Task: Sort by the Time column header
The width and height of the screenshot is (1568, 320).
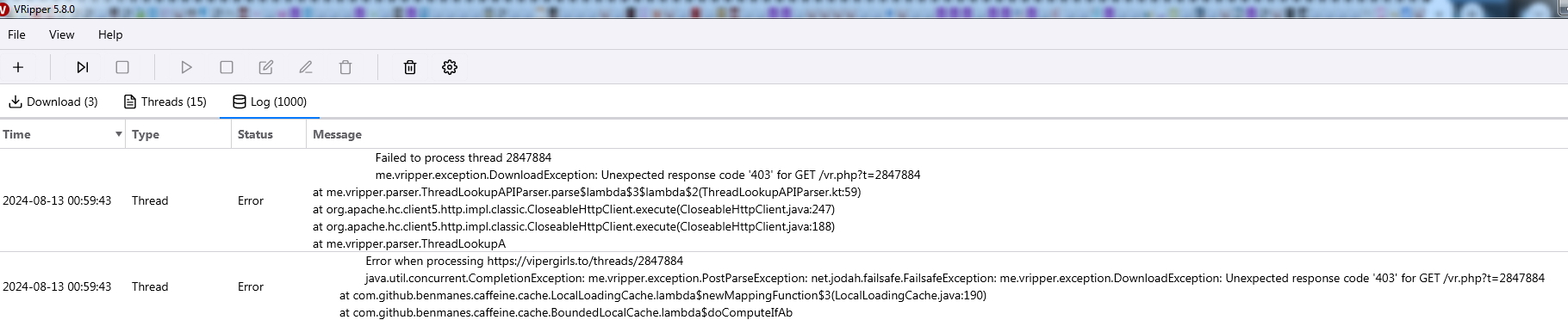Action: pyautogui.click(x=62, y=134)
